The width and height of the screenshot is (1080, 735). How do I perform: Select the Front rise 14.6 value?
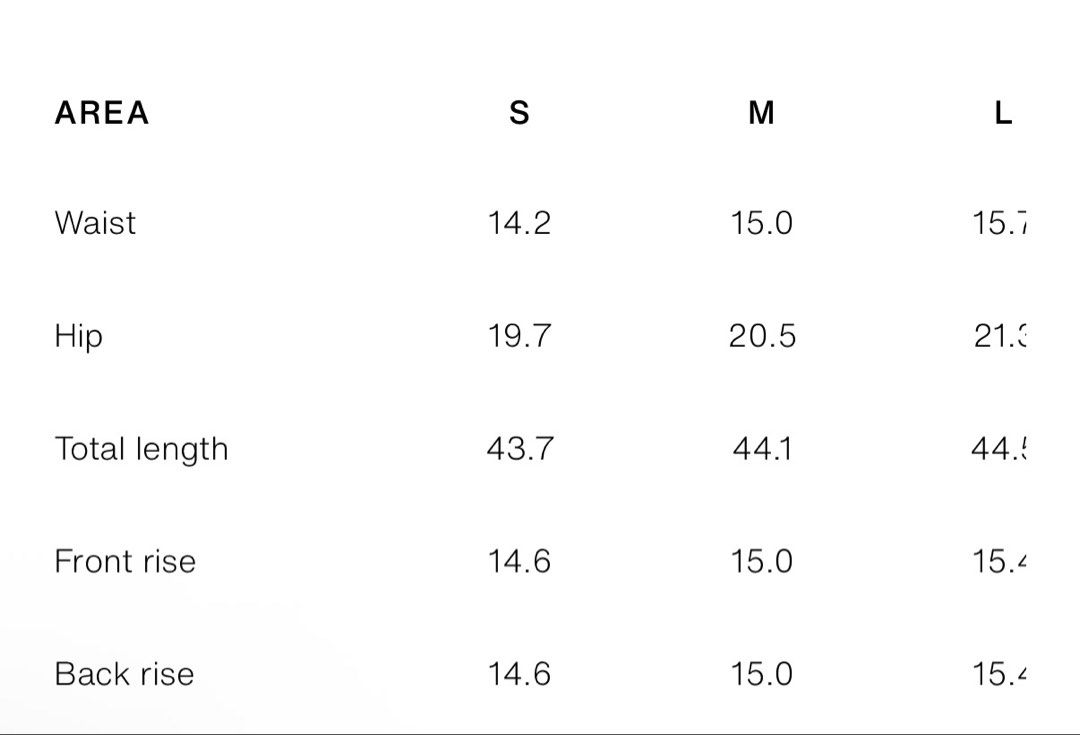[x=519, y=561]
